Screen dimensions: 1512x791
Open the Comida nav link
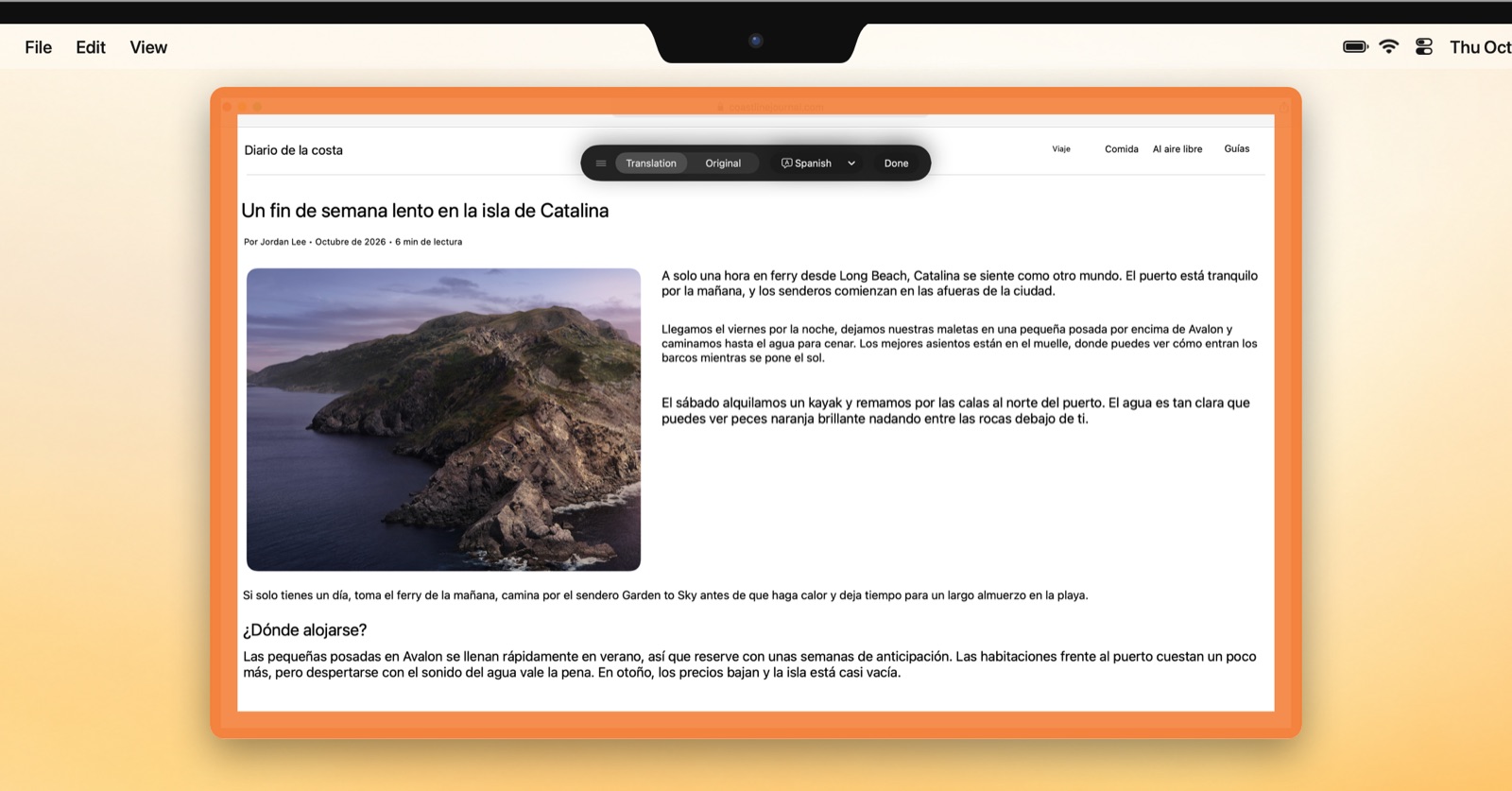pyautogui.click(x=1122, y=149)
